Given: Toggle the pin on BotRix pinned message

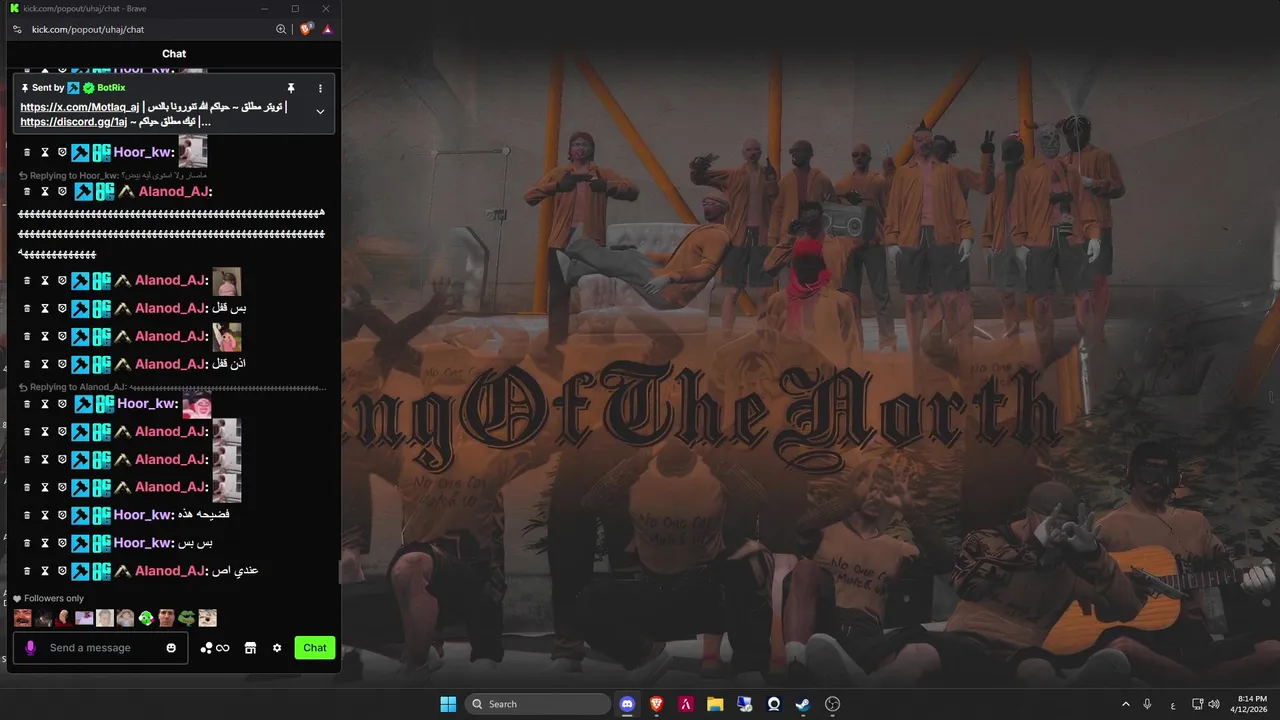Looking at the screenshot, I should point(291,88).
